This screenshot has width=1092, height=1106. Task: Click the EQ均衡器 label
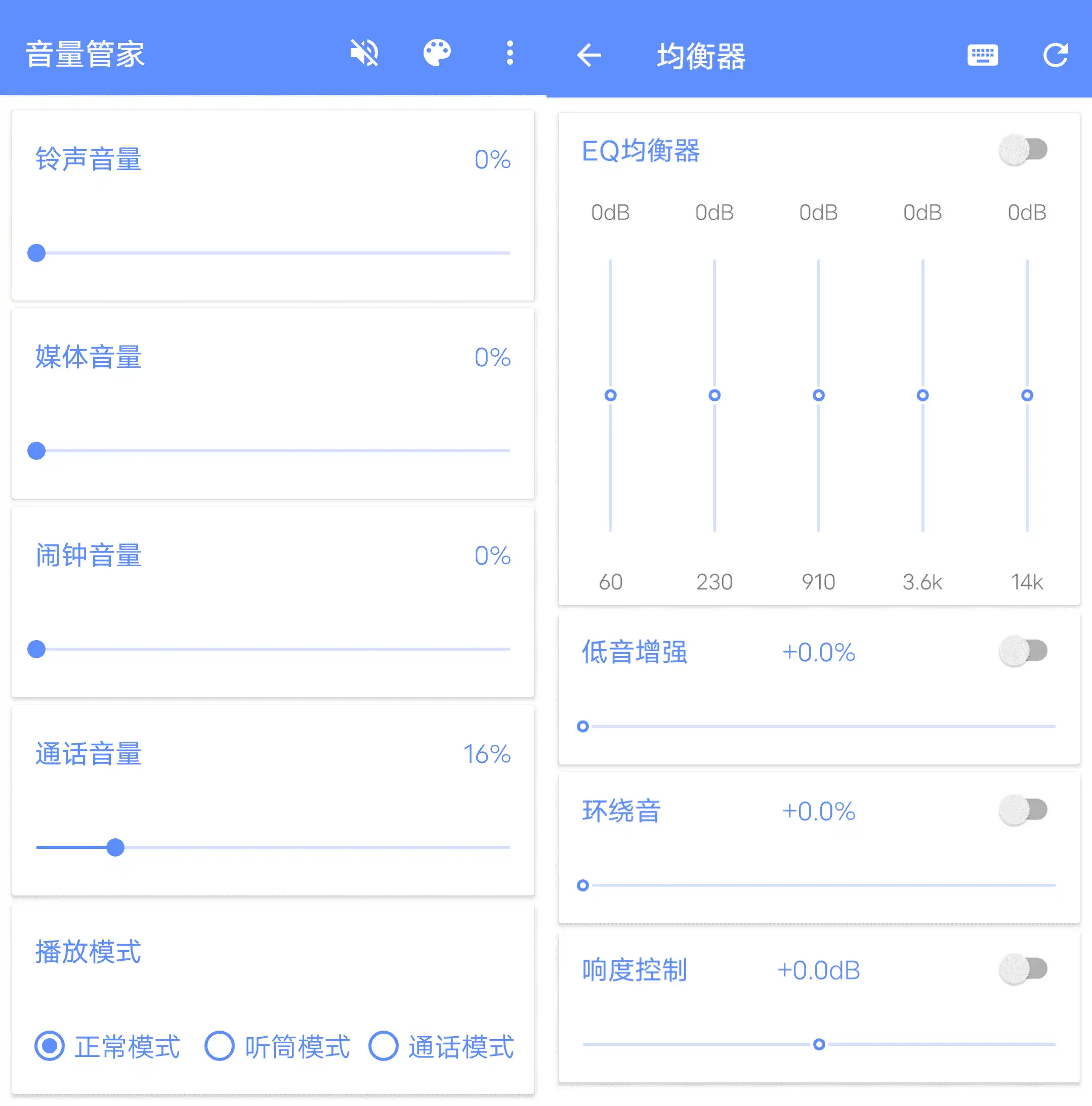click(x=641, y=151)
